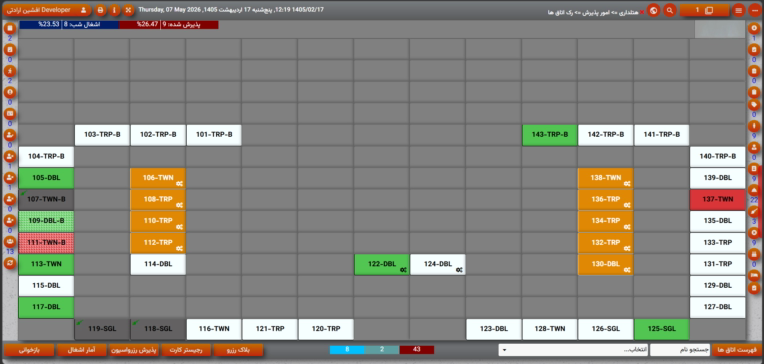Select room 102-TRP-B
The image size is (764, 364).
158,135
